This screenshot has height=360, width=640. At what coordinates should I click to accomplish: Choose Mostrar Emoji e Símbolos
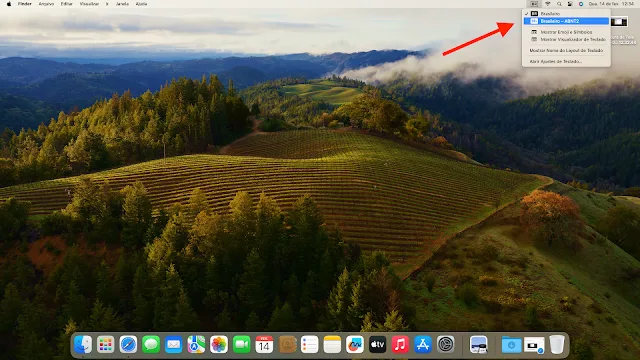tap(566, 32)
